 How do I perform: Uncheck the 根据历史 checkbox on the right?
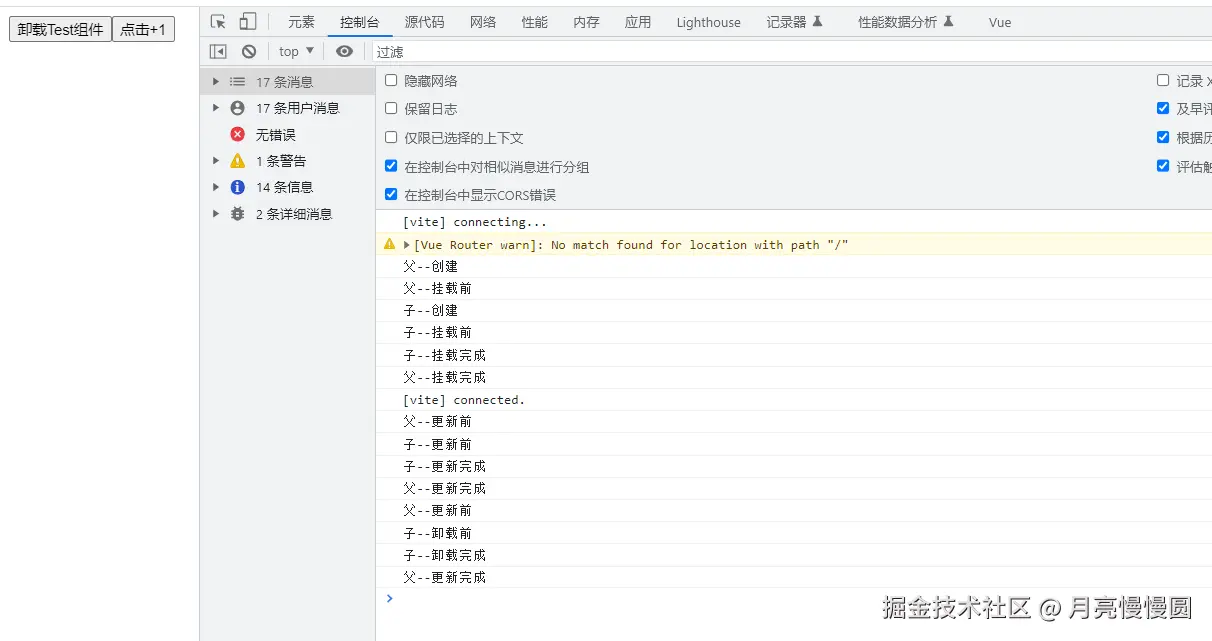pyautogui.click(x=1163, y=137)
